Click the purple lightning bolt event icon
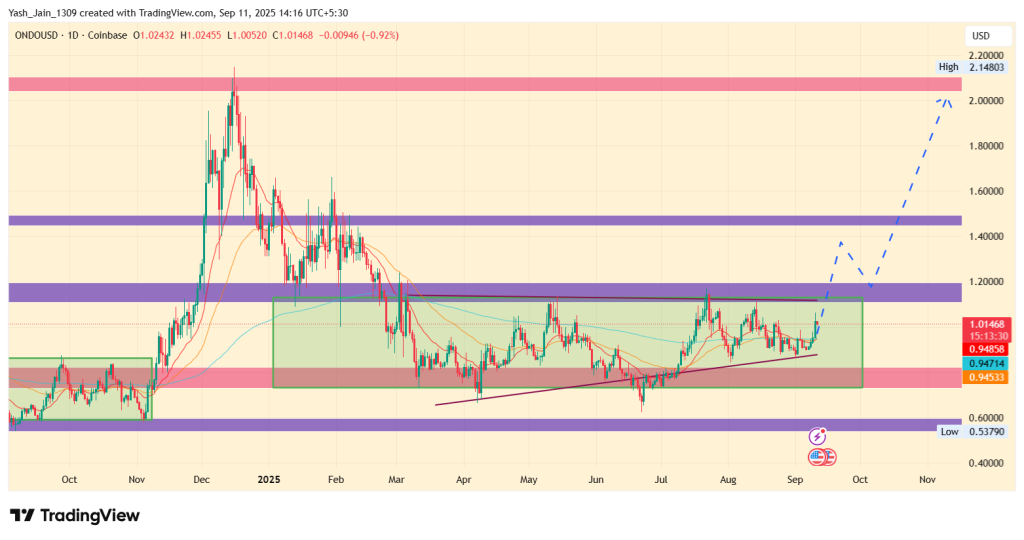The height and width of the screenshot is (540, 1024). 818,436
